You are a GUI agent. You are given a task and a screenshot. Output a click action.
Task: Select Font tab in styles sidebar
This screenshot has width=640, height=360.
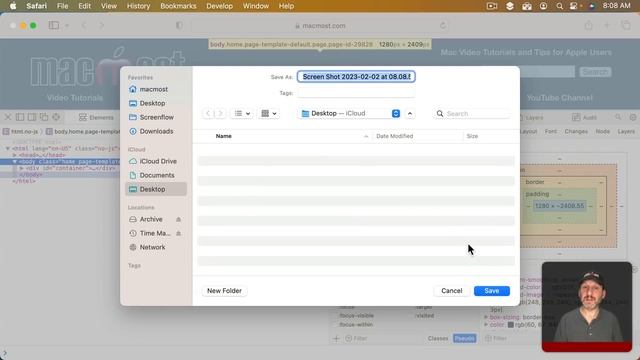pyautogui.click(x=550, y=131)
